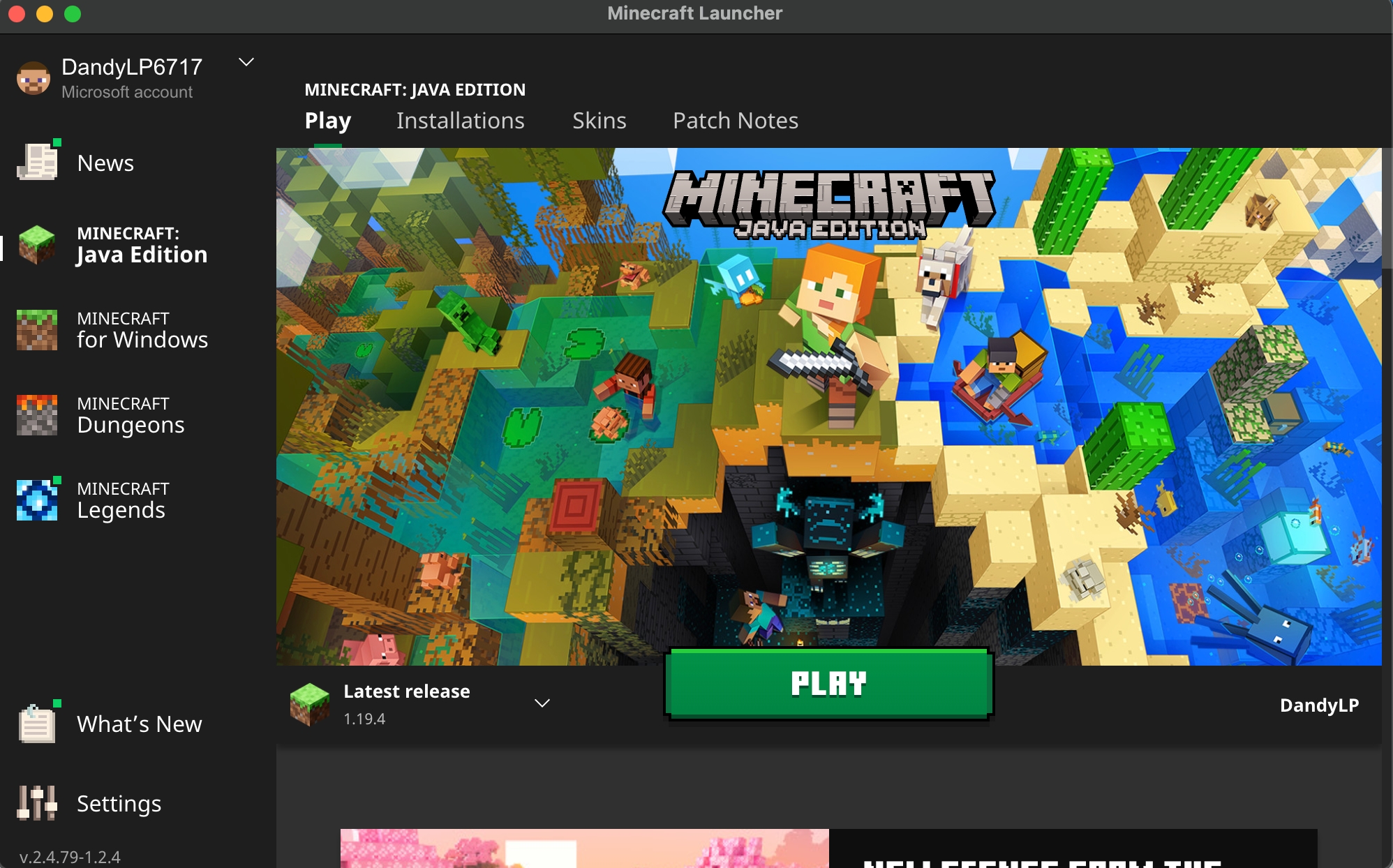Click the macOS green fullscreen button
This screenshot has width=1393, height=868.
[73, 14]
